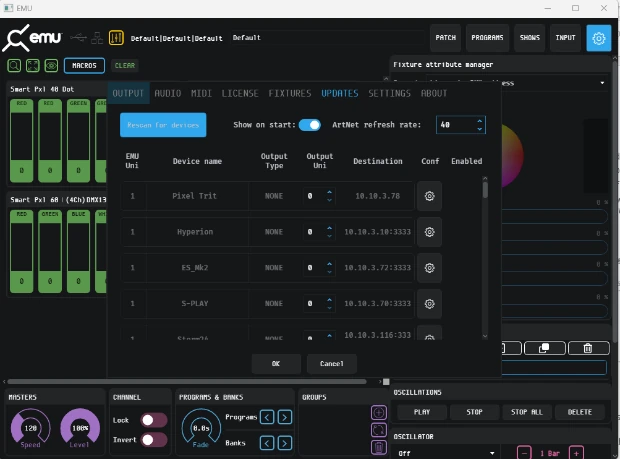Toggle the green eye view icon
The height and width of the screenshot is (459, 620).
(51, 66)
